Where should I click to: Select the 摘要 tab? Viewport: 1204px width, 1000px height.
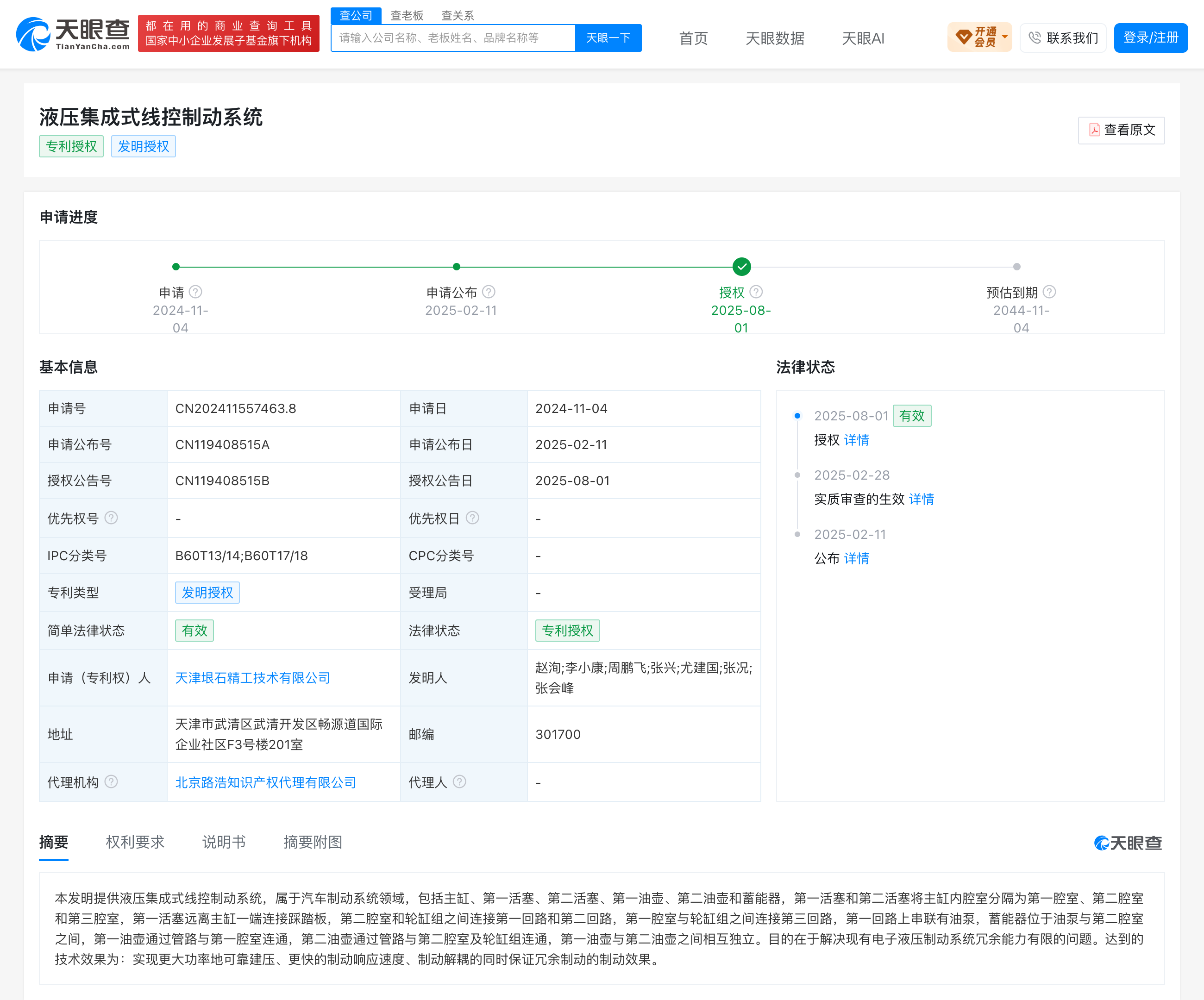(54, 842)
